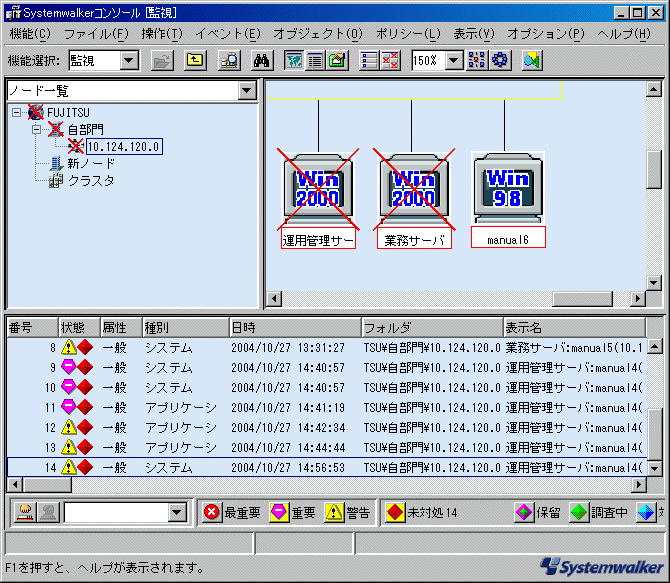Screen dimensions: 670x583
Task: Click the manual6 Win98 node icon
Action: click(508, 188)
